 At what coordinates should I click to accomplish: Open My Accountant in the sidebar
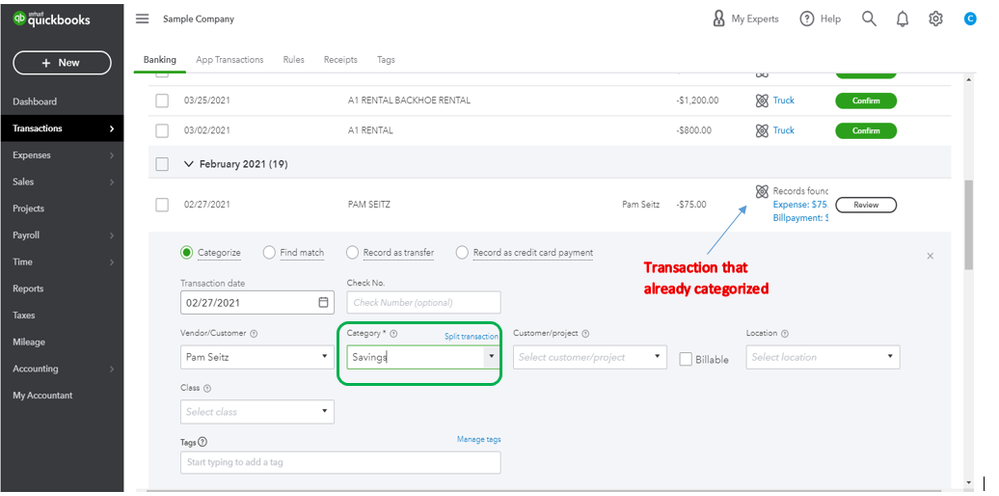pyautogui.click(x=42, y=395)
